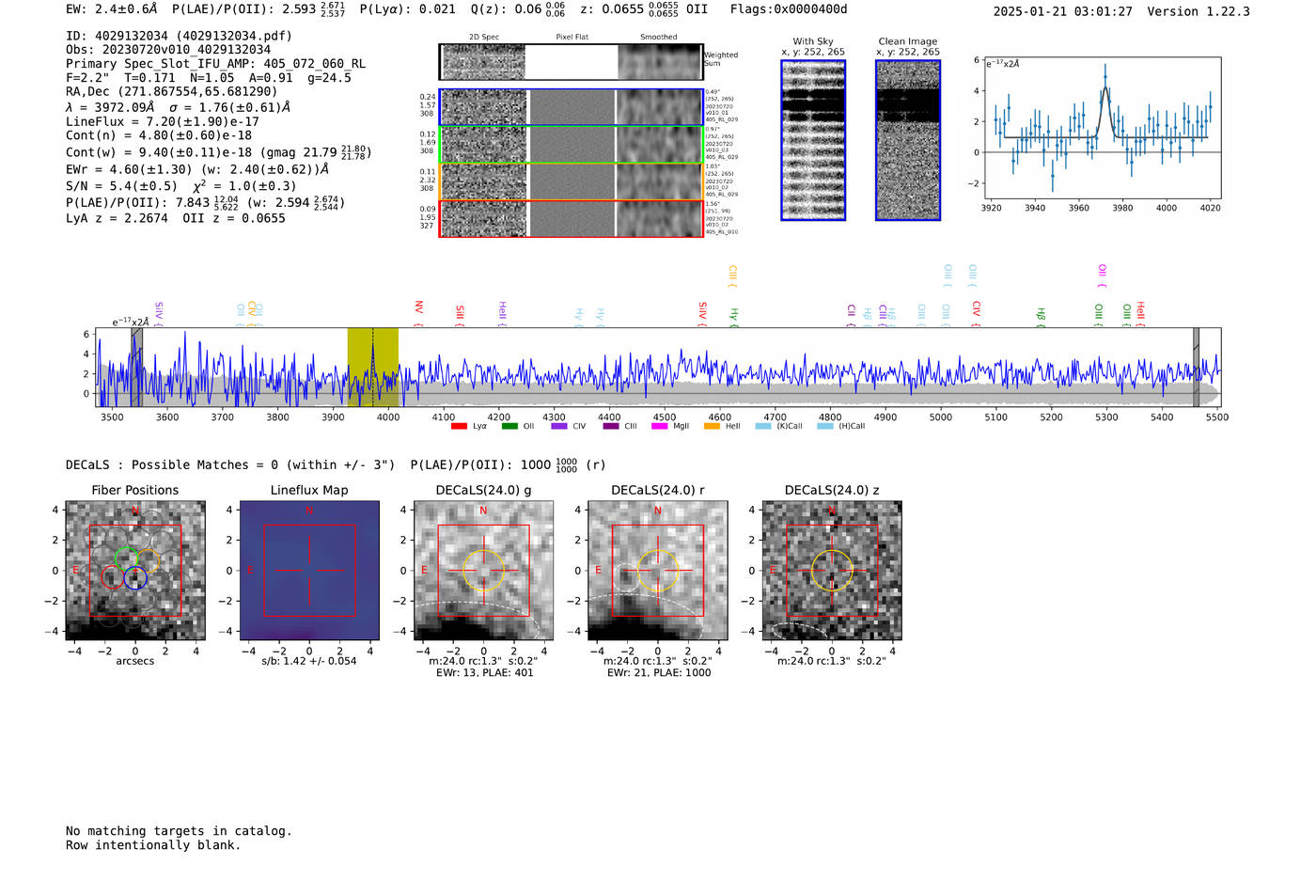This screenshot has height=896, width=1316.
Task: Open the DECaLS(24.0) g image
Action: point(483,571)
